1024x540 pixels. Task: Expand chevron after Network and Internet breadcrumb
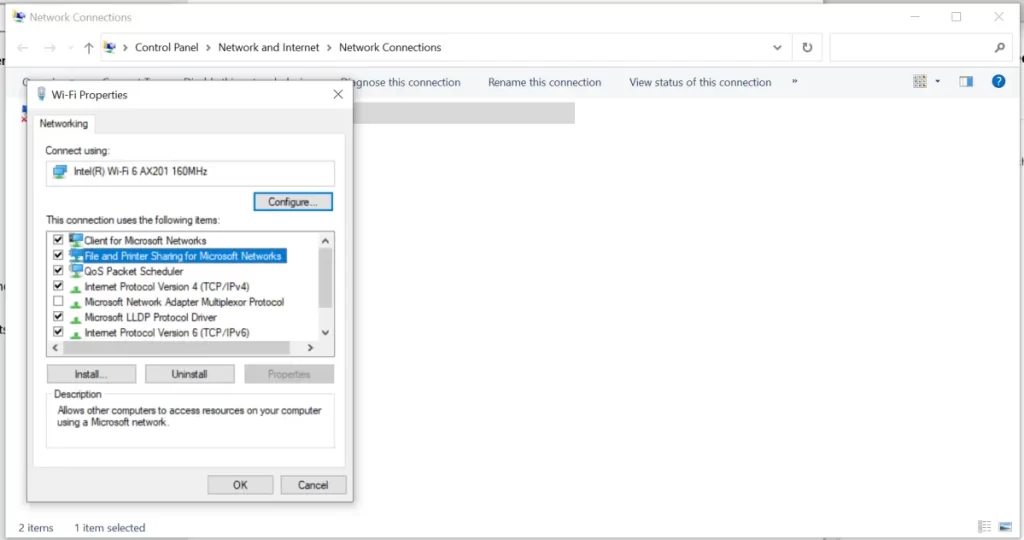coord(329,48)
